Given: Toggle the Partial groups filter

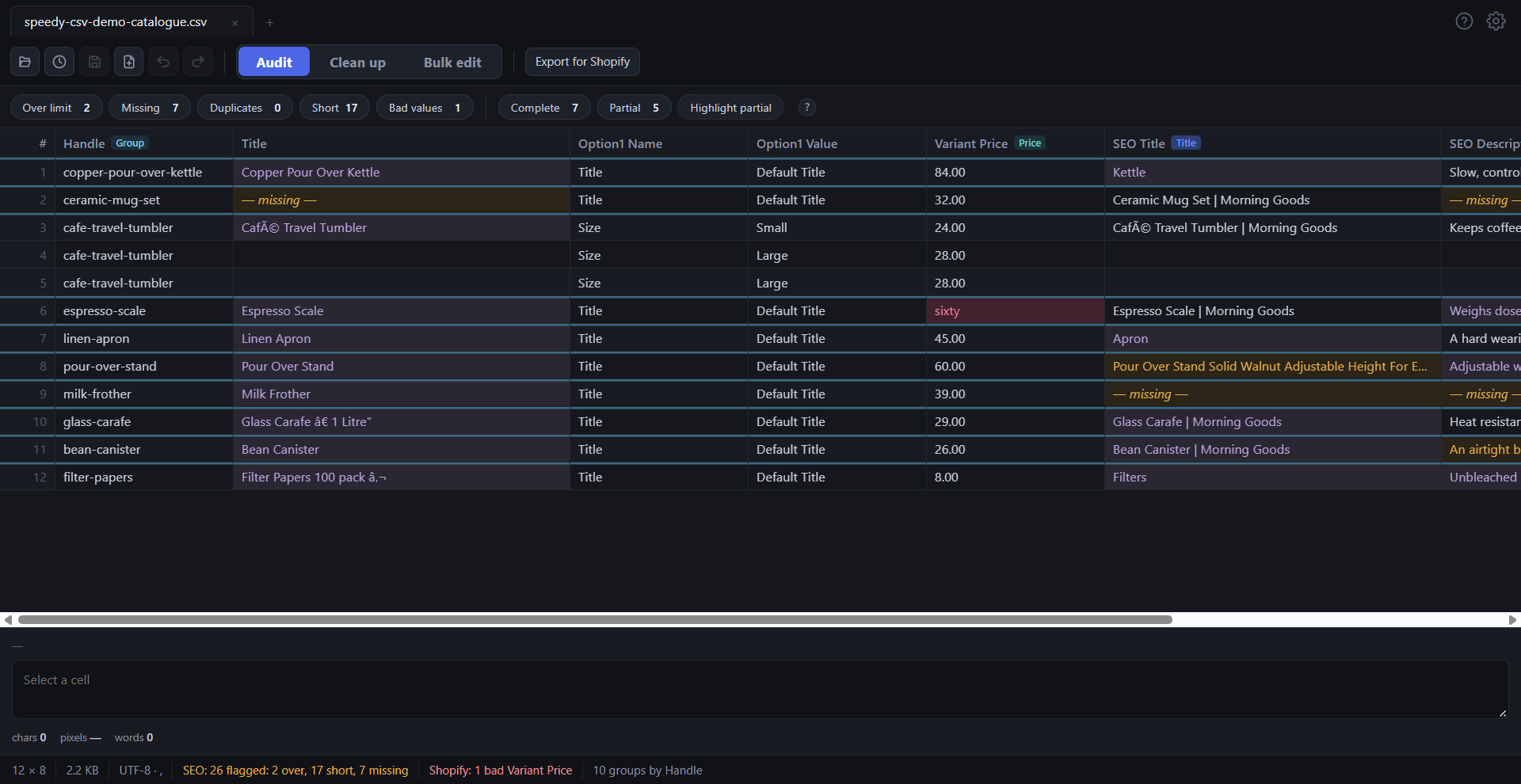Looking at the screenshot, I should (x=634, y=108).
